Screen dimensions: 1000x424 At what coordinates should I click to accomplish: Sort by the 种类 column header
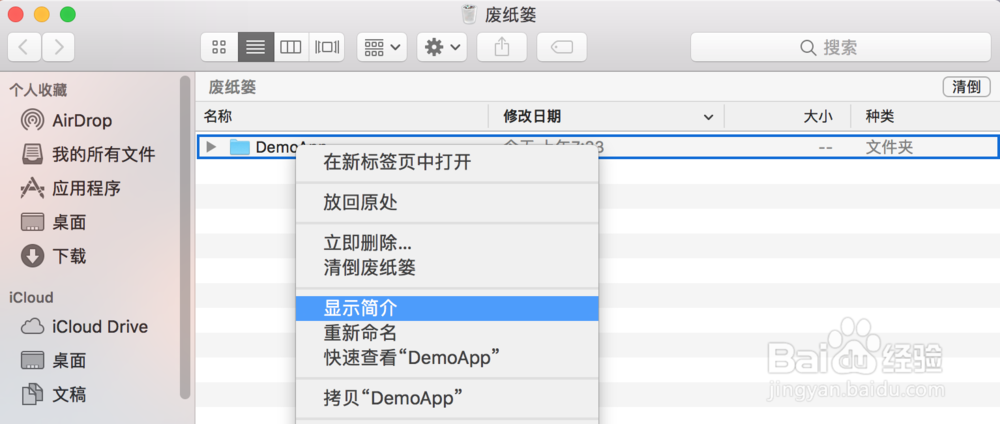(925, 117)
